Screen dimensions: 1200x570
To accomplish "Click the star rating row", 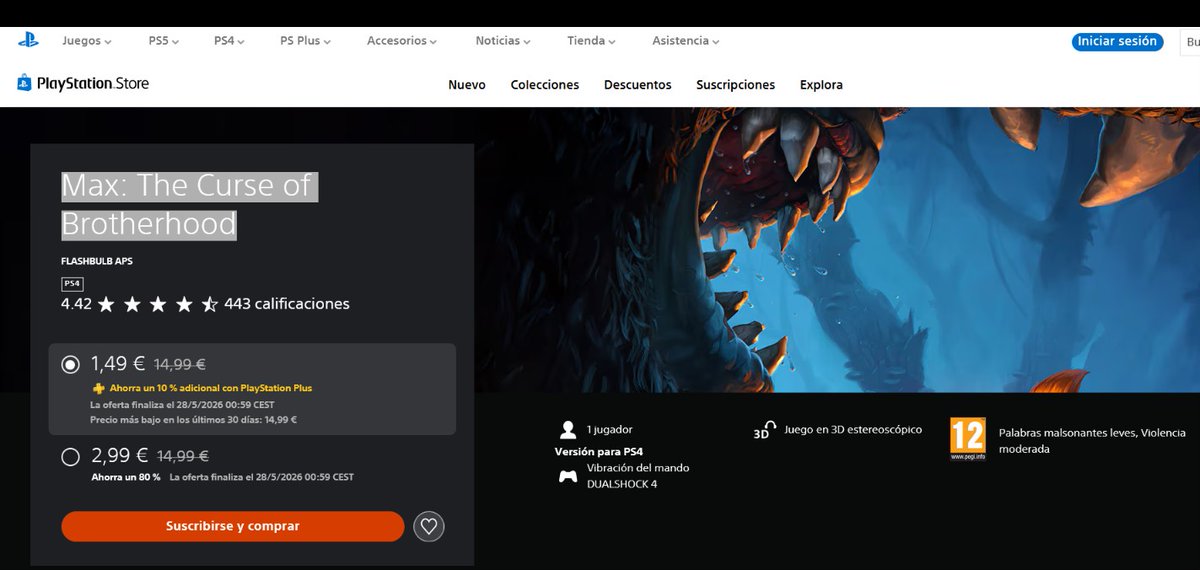I will coord(158,304).
